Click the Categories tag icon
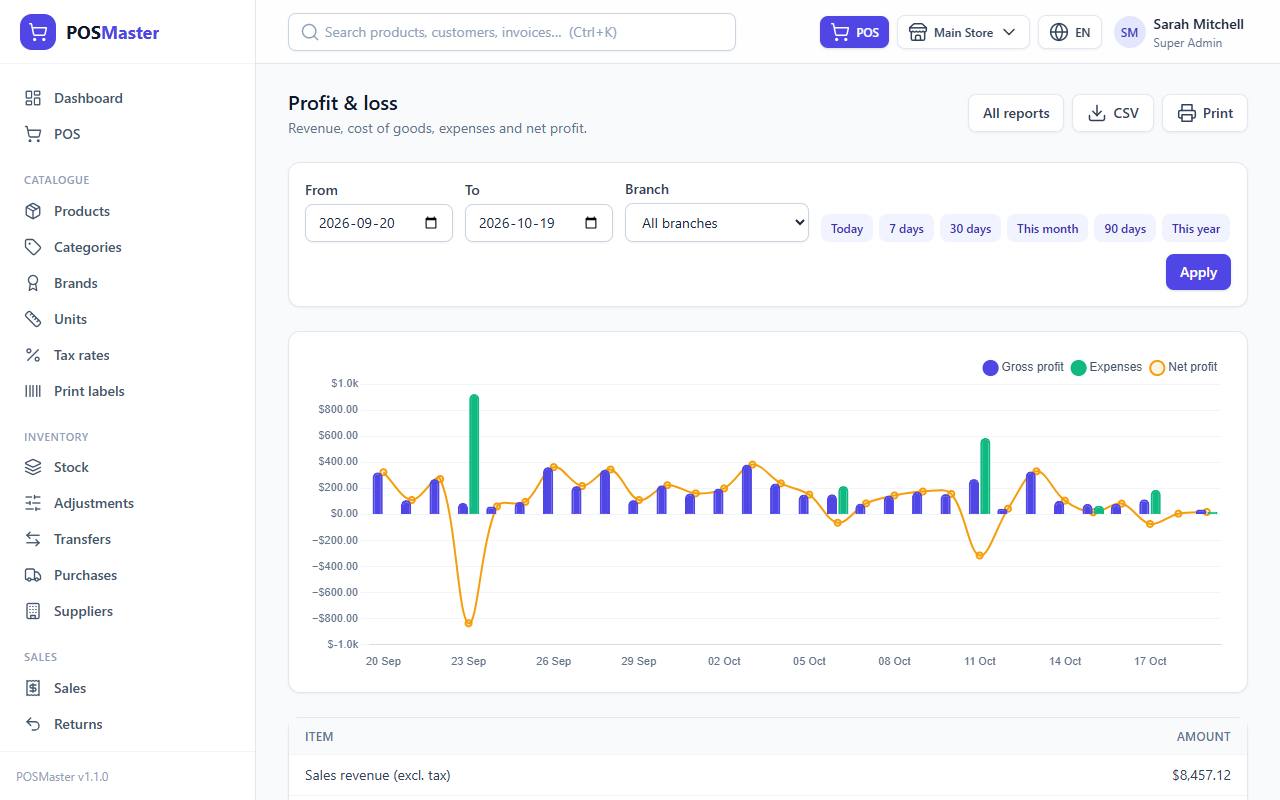 point(33,247)
